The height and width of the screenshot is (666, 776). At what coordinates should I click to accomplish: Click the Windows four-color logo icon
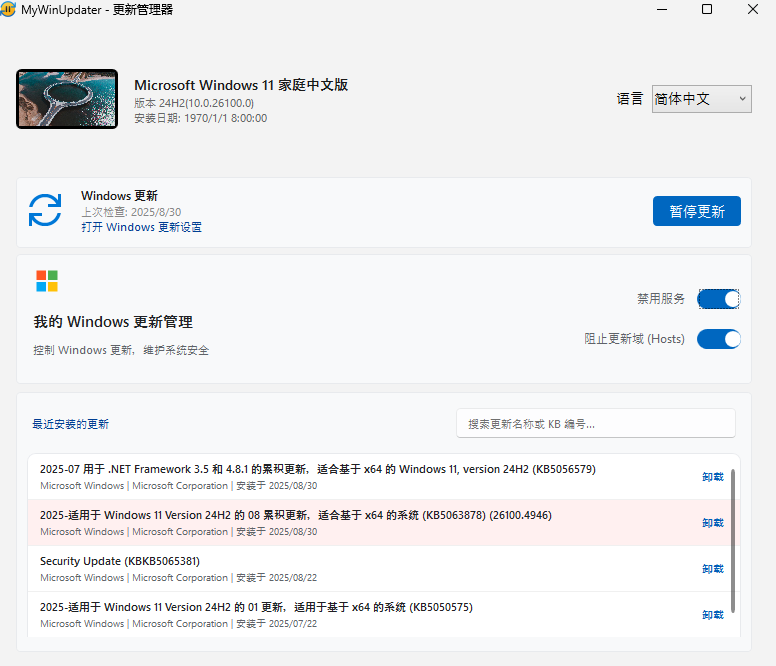[x=47, y=281]
